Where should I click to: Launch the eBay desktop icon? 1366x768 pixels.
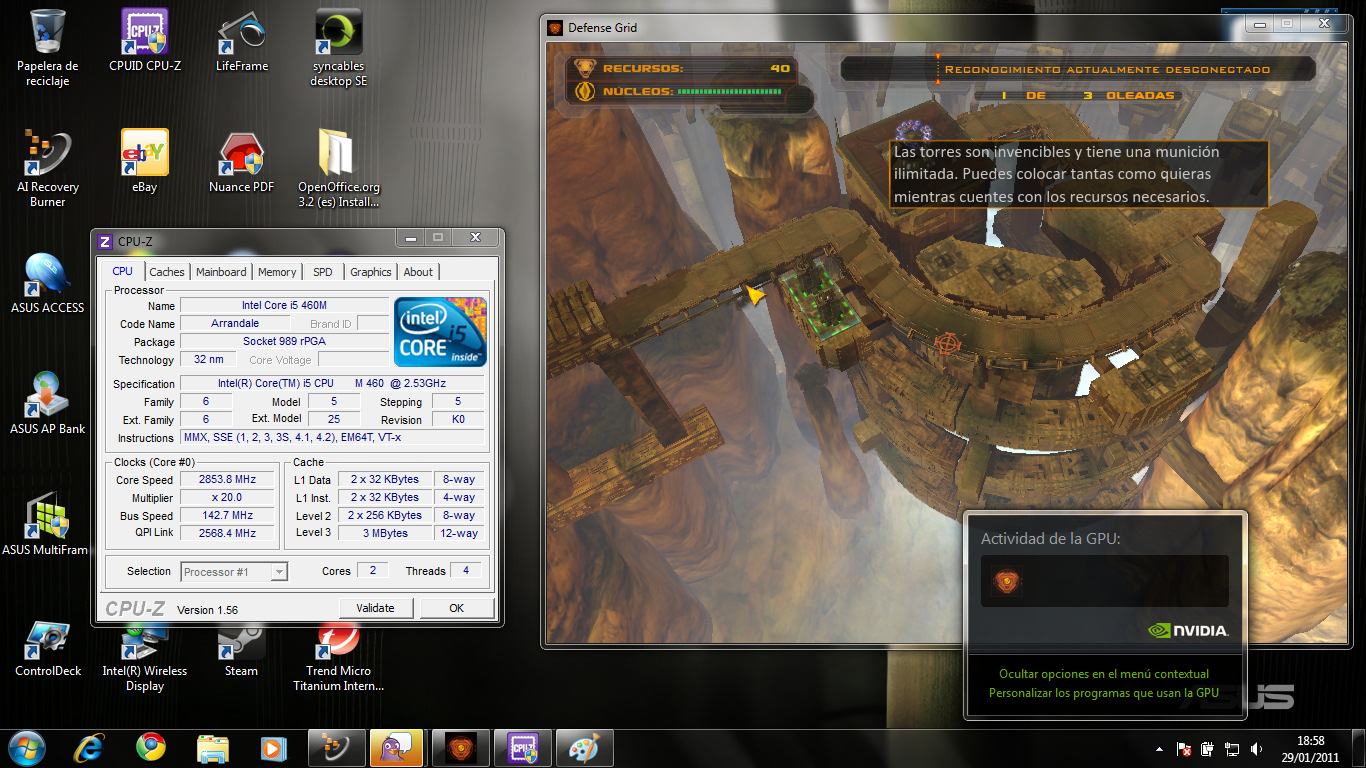145,153
